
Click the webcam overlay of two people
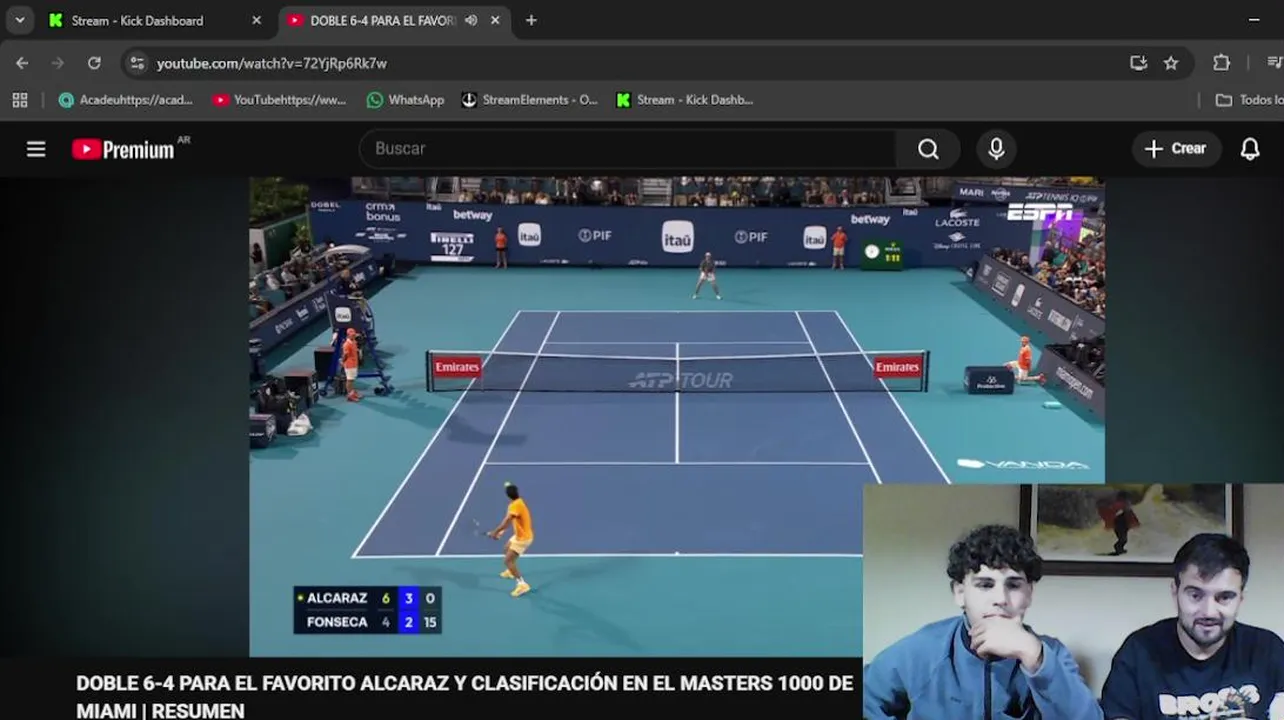coord(1073,602)
